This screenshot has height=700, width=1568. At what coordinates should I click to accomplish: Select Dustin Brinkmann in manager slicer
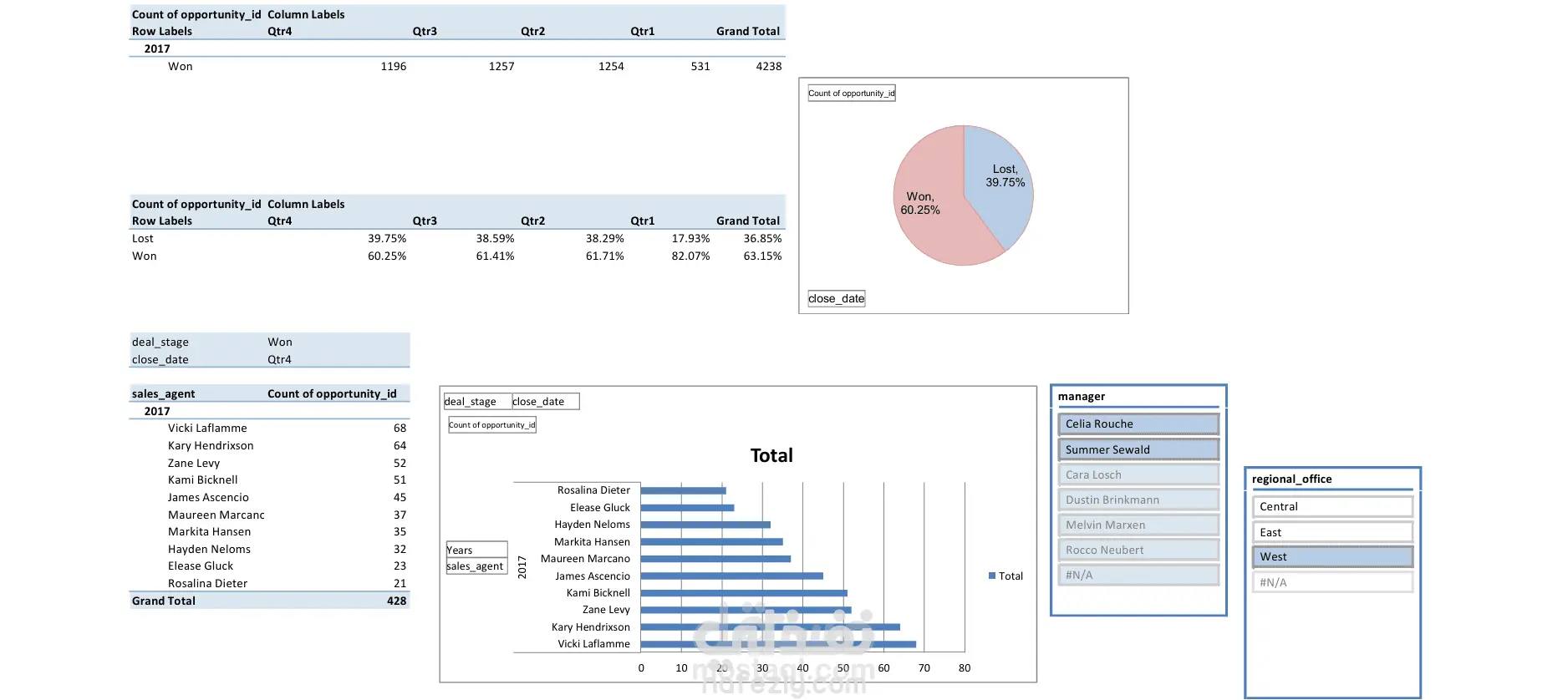[1138, 500]
